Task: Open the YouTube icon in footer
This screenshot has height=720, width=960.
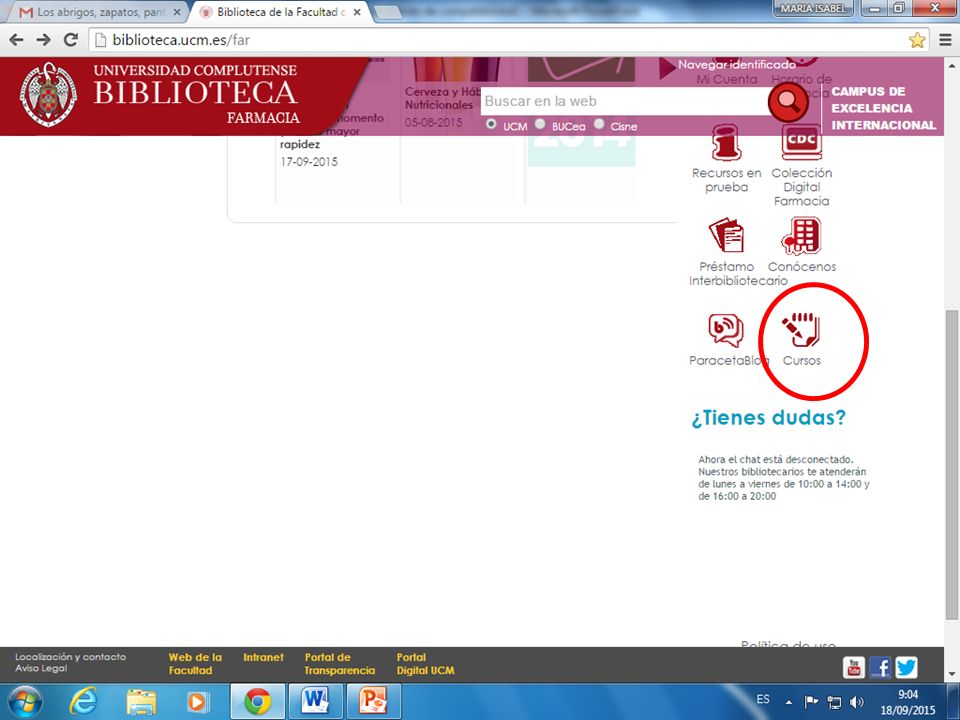Action: pos(853,667)
